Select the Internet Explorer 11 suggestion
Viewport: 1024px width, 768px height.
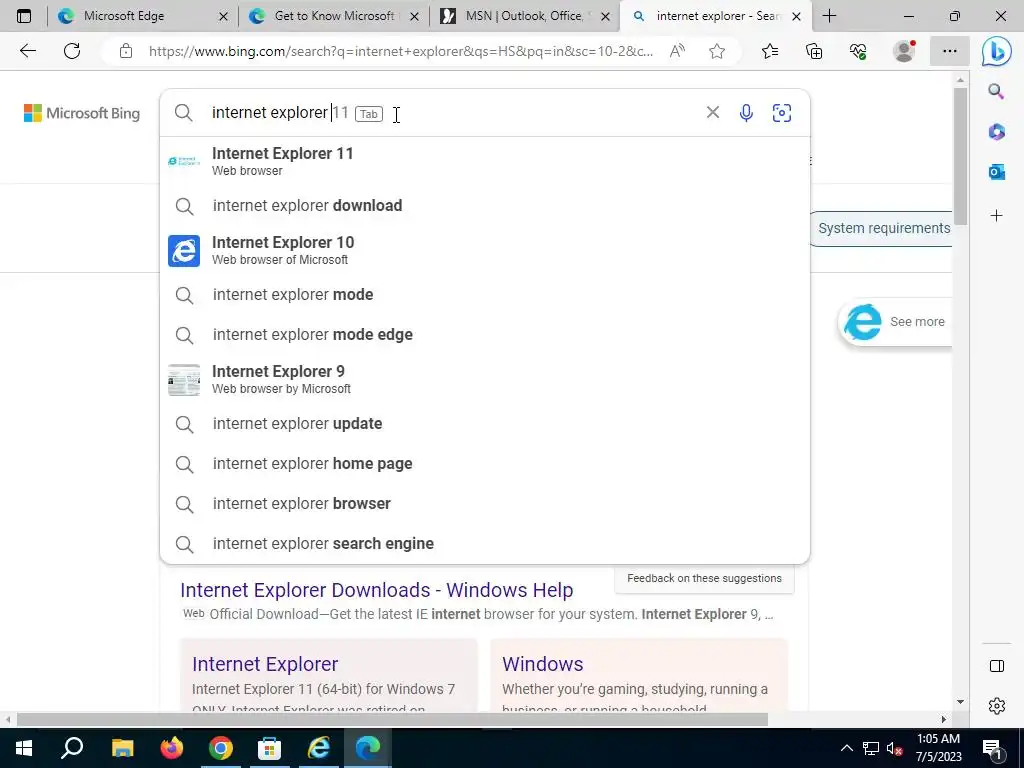point(485,161)
